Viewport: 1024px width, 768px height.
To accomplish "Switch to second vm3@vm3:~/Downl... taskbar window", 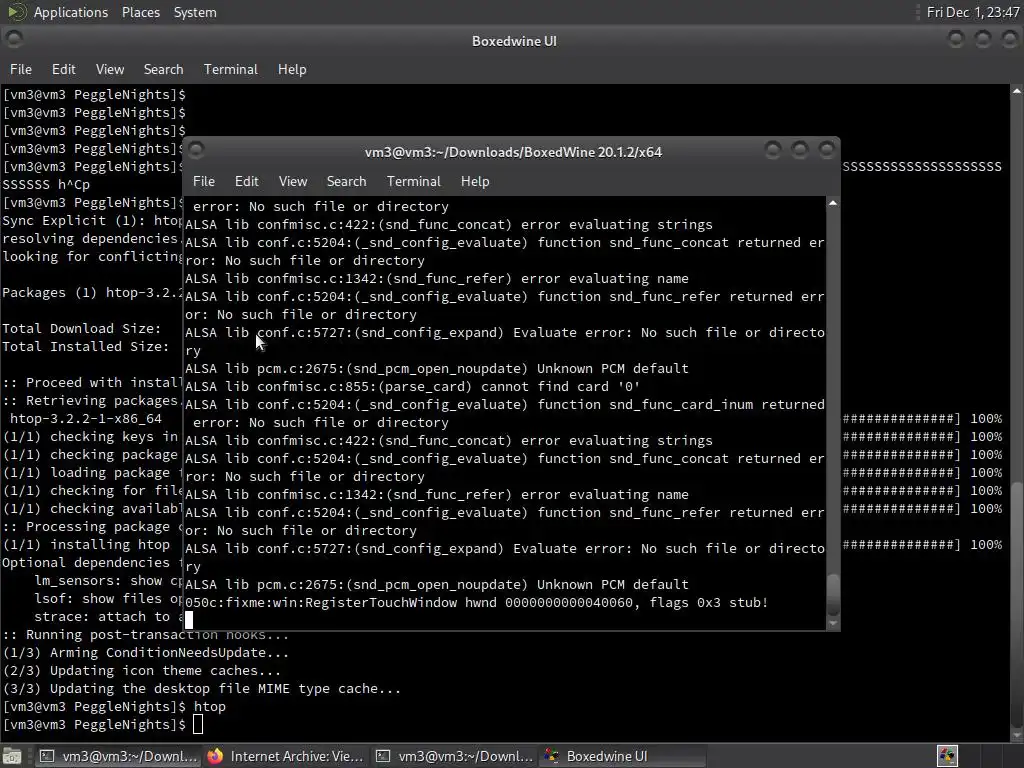I will pyautogui.click(x=455, y=756).
